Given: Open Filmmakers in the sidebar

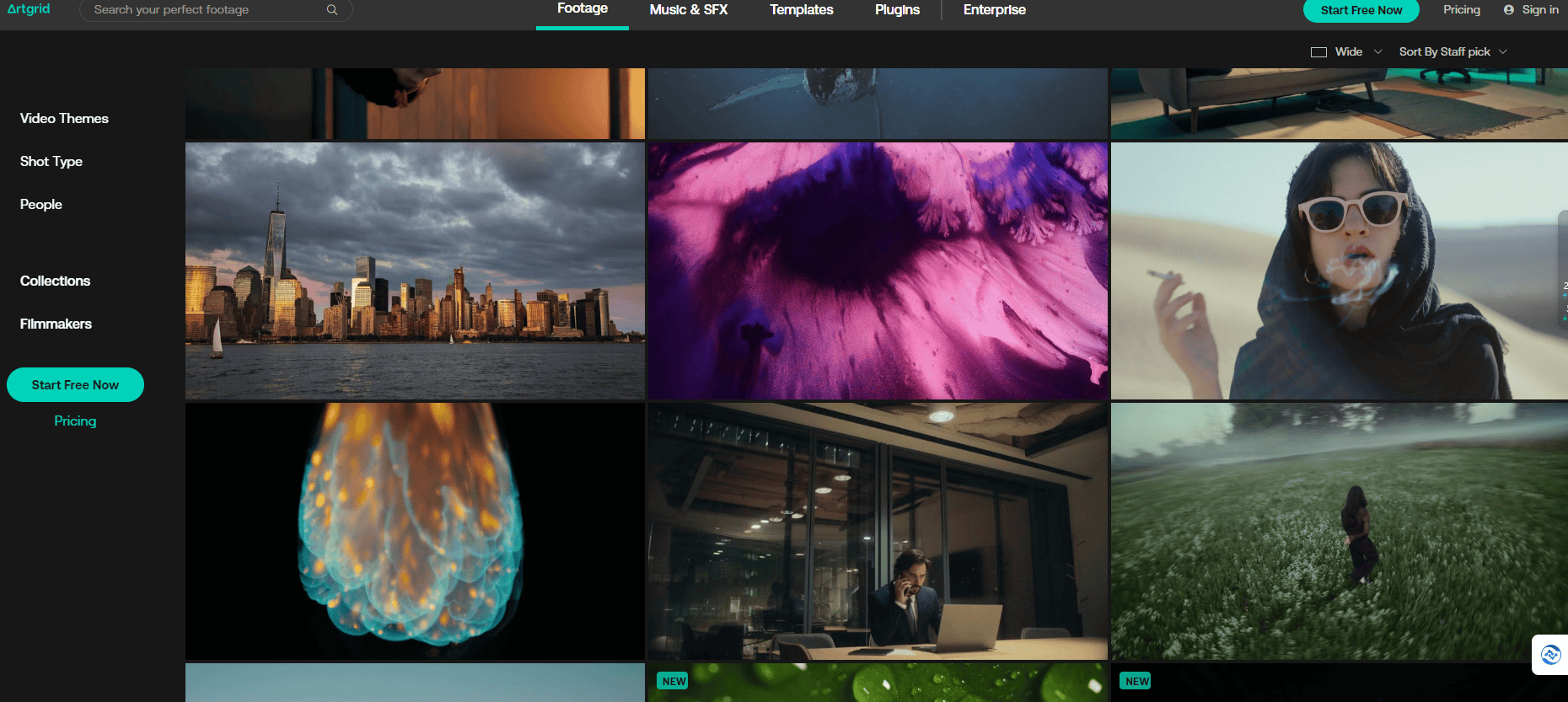Looking at the screenshot, I should coord(56,324).
